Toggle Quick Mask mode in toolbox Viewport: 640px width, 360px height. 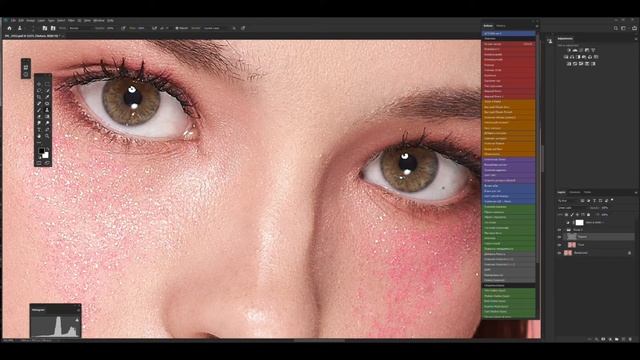39,162
